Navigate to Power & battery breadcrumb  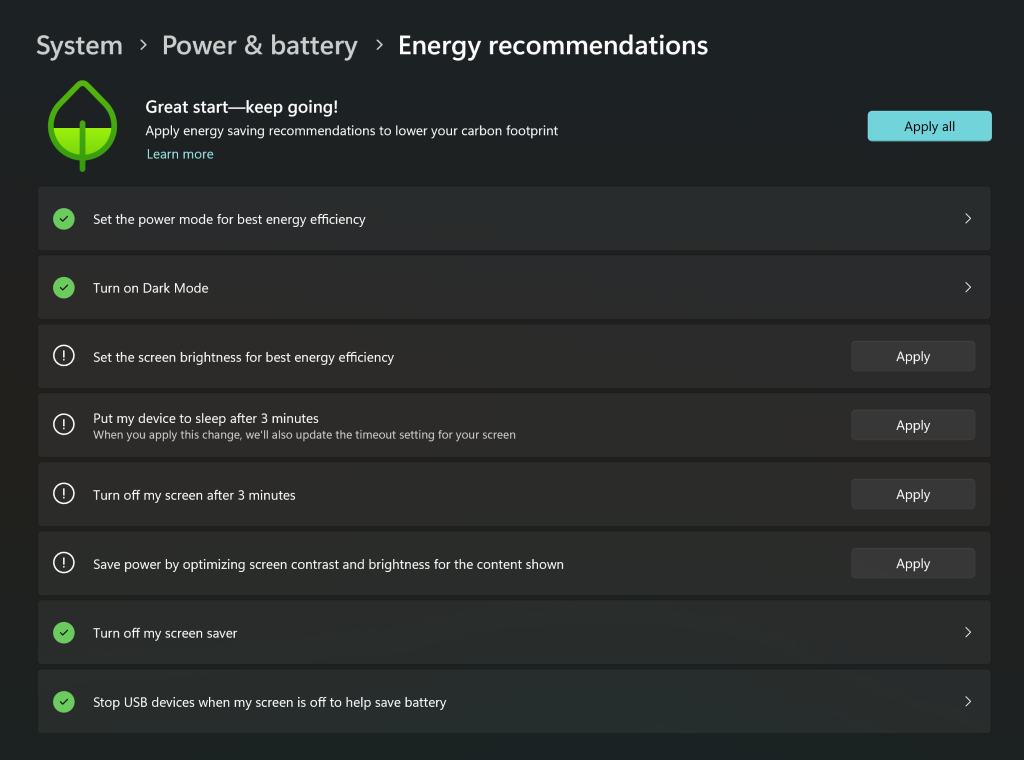(260, 46)
